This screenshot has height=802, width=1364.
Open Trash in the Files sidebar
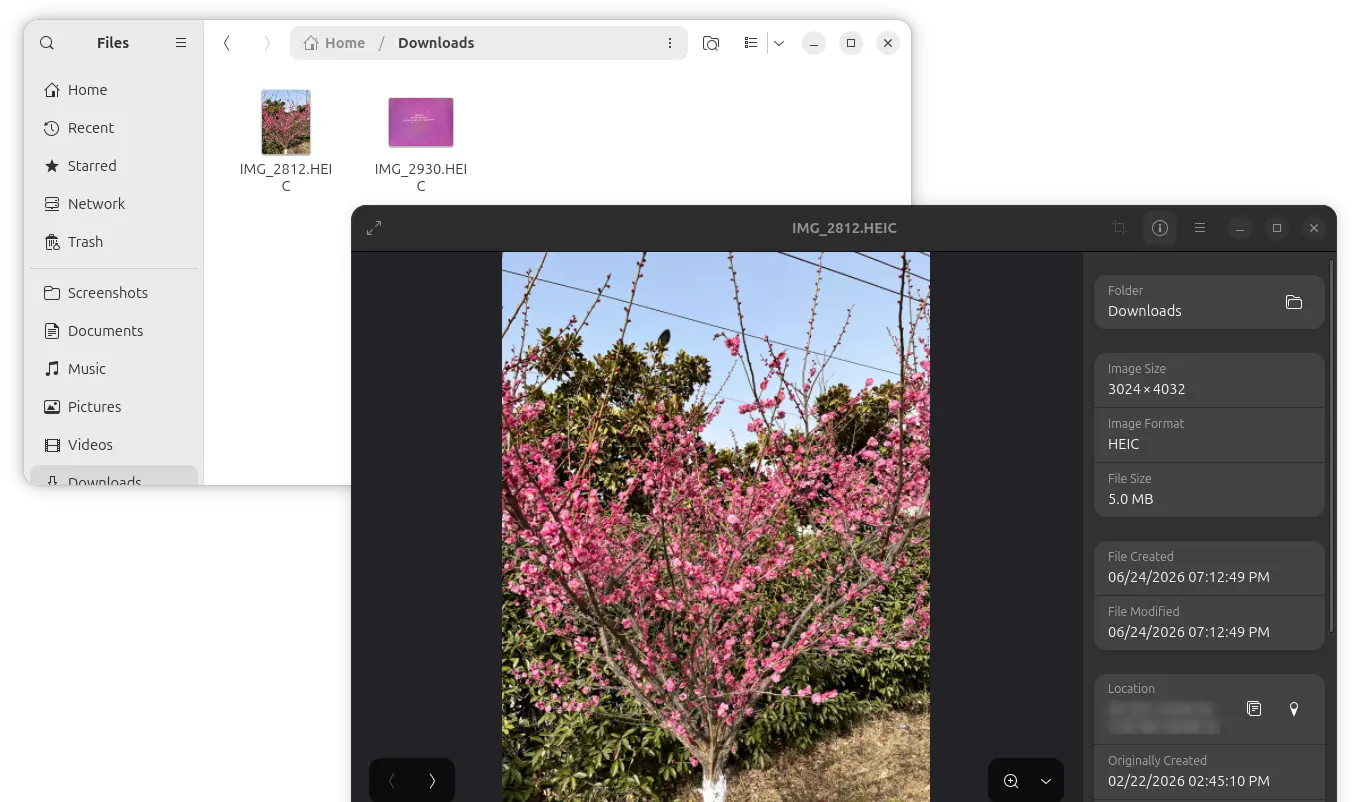coord(114,242)
